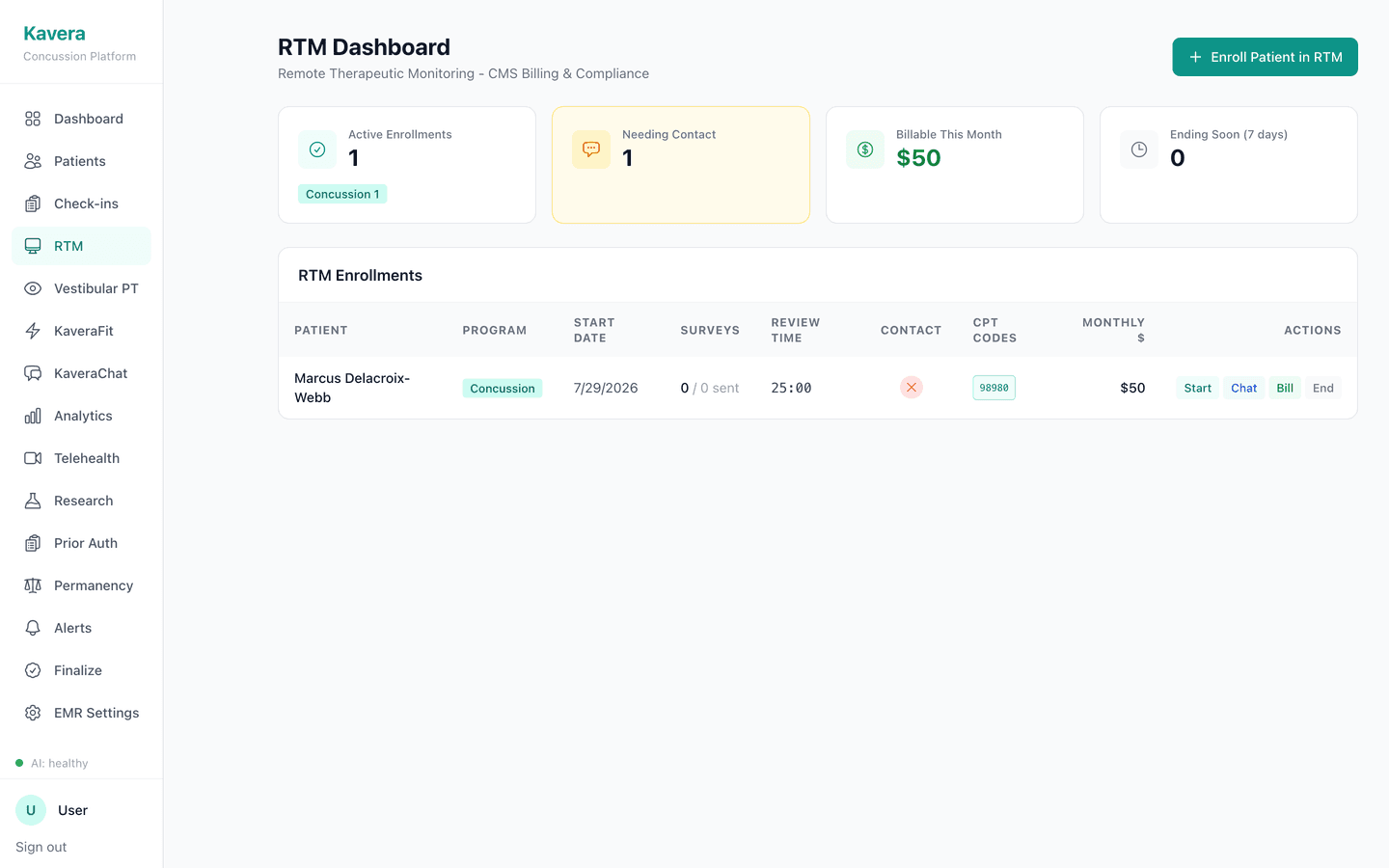1389x868 pixels.
Task: Click the Check-ins clipboard icon
Action: coord(33,203)
